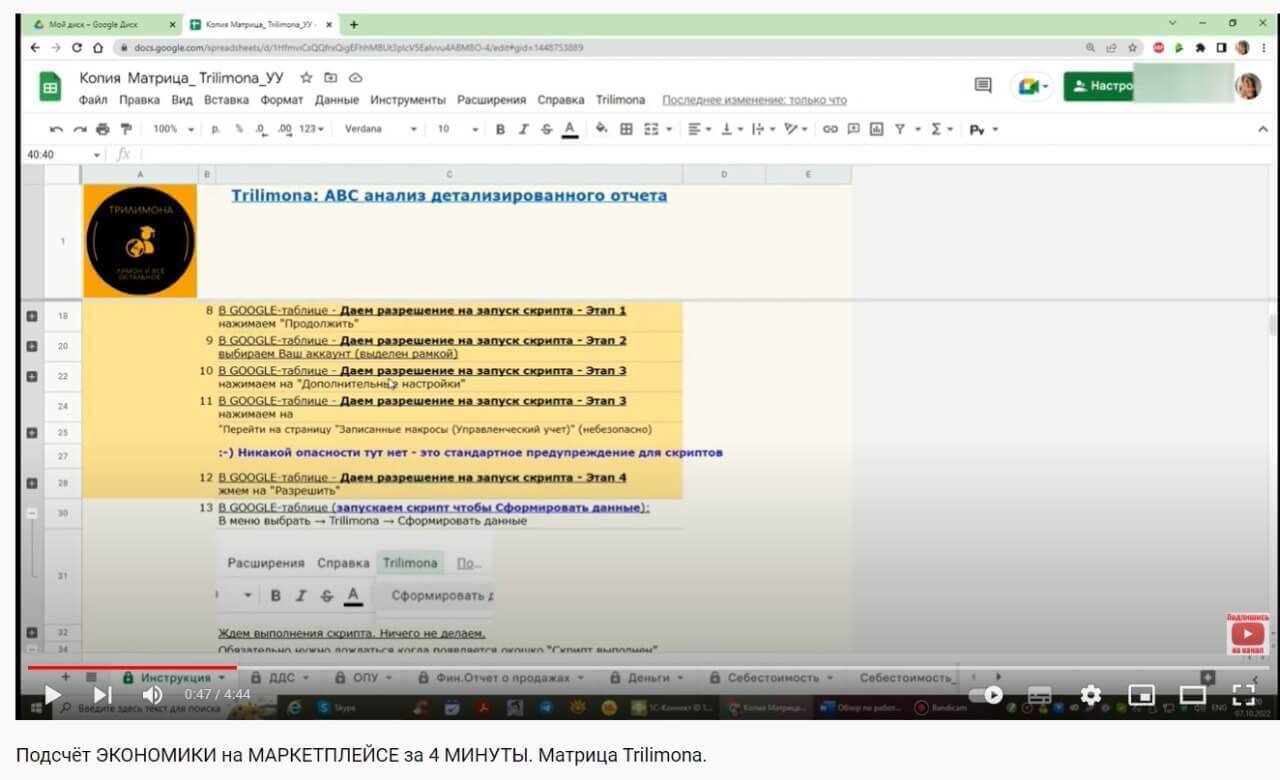Open the fill color bucket
Viewport: 1280px width, 780px height.
601,129
